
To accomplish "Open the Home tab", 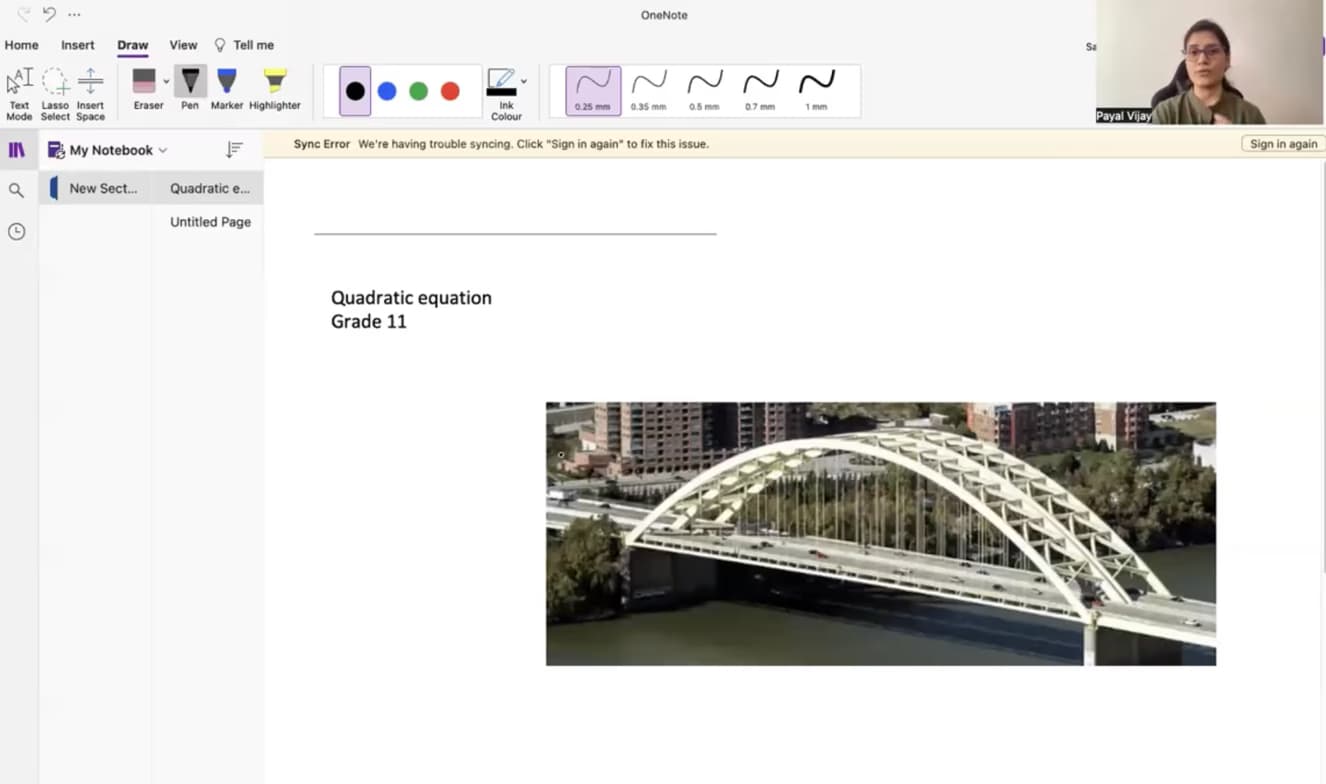I will click(21, 45).
